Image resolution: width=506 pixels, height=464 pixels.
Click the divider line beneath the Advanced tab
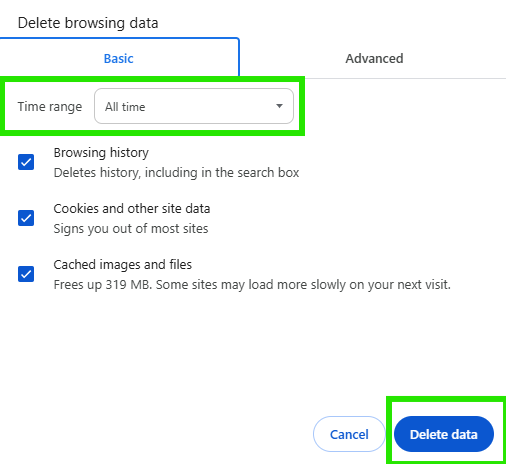pyautogui.click(x=405, y=79)
